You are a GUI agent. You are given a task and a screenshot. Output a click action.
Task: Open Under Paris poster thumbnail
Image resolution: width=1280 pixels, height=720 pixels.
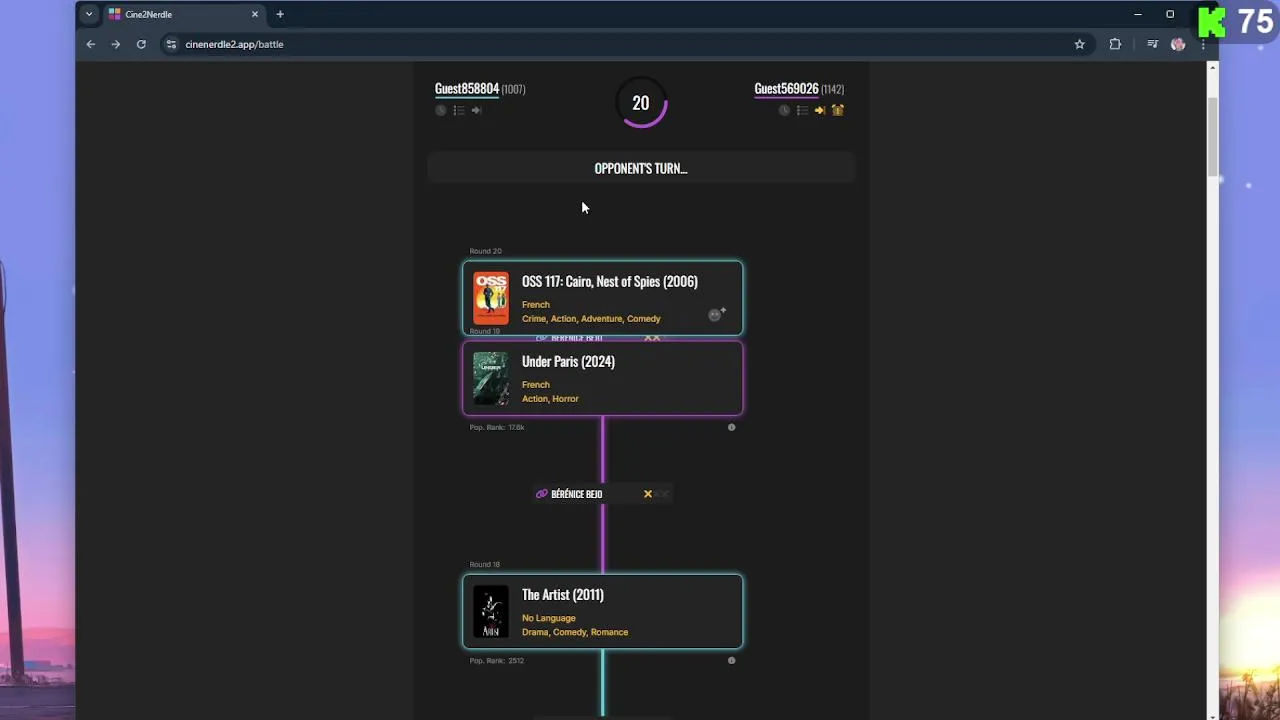pyautogui.click(x=491, y=378)
